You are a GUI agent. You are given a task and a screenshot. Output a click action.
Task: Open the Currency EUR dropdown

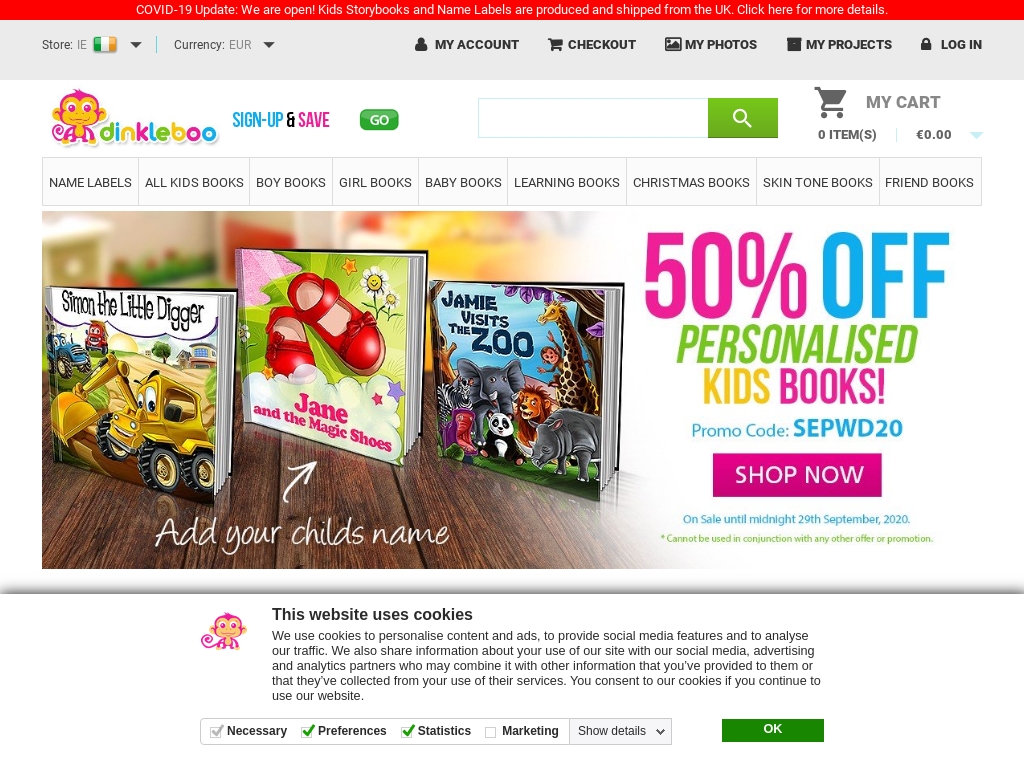(x=269, y=45)
